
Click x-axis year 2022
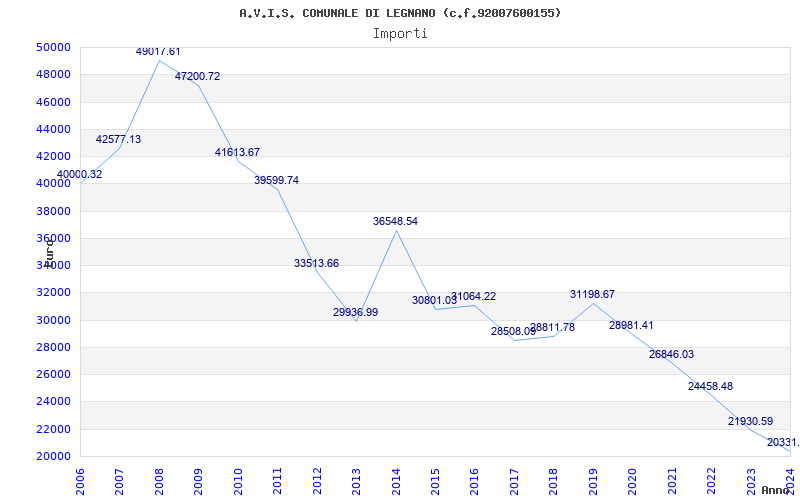(x=712, y=481)
